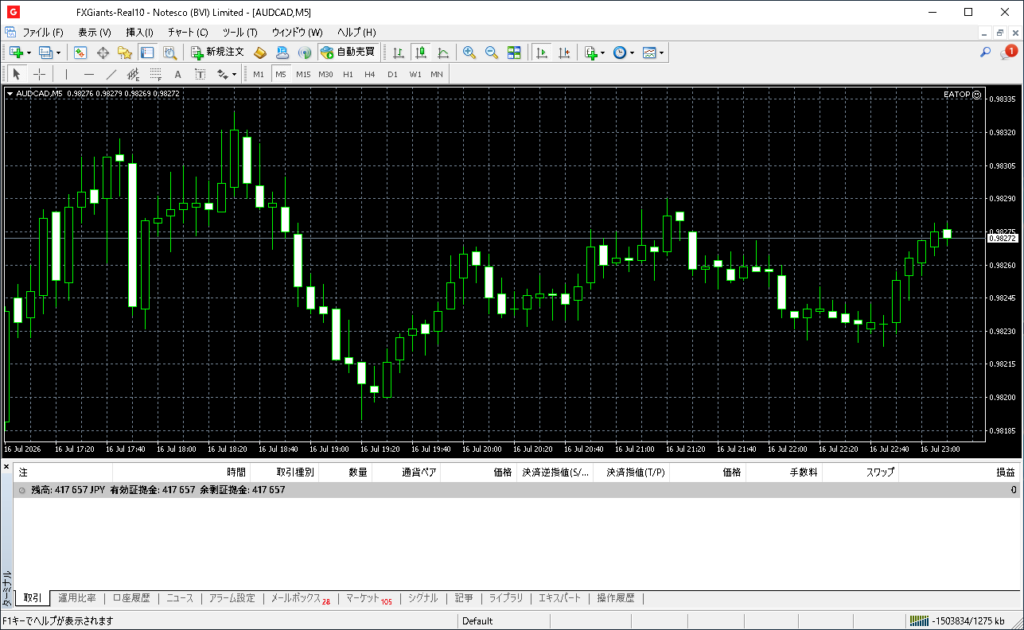Click the 新規注文 new order button
1024x630 pixels.
pos(217,53)
